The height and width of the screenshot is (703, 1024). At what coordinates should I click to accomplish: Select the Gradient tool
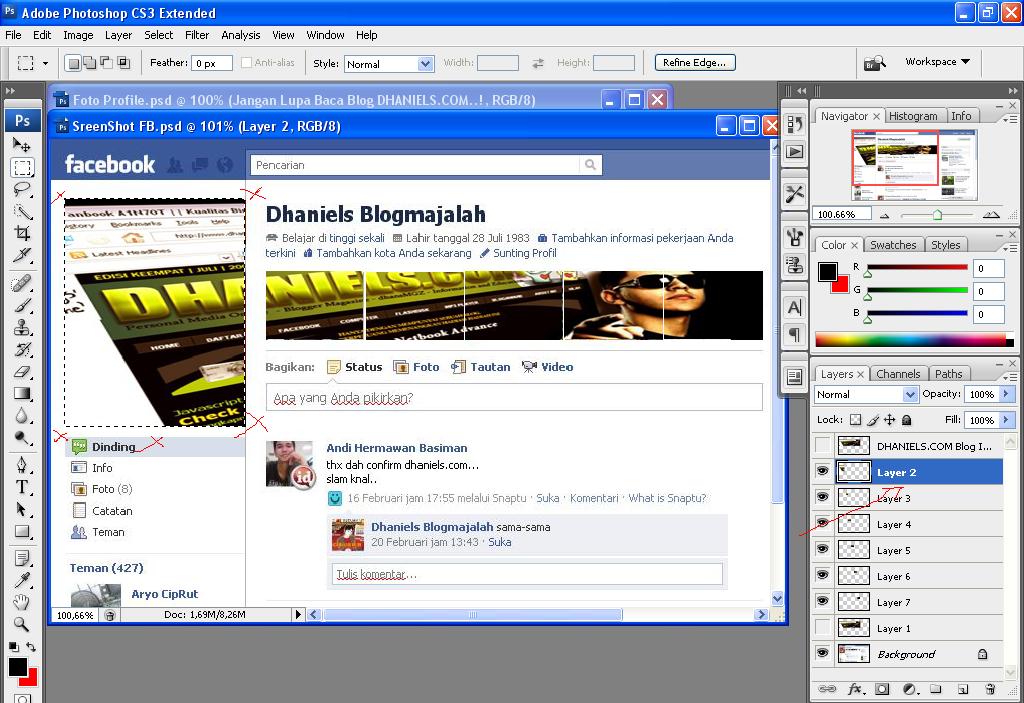[x=22, y=394]
